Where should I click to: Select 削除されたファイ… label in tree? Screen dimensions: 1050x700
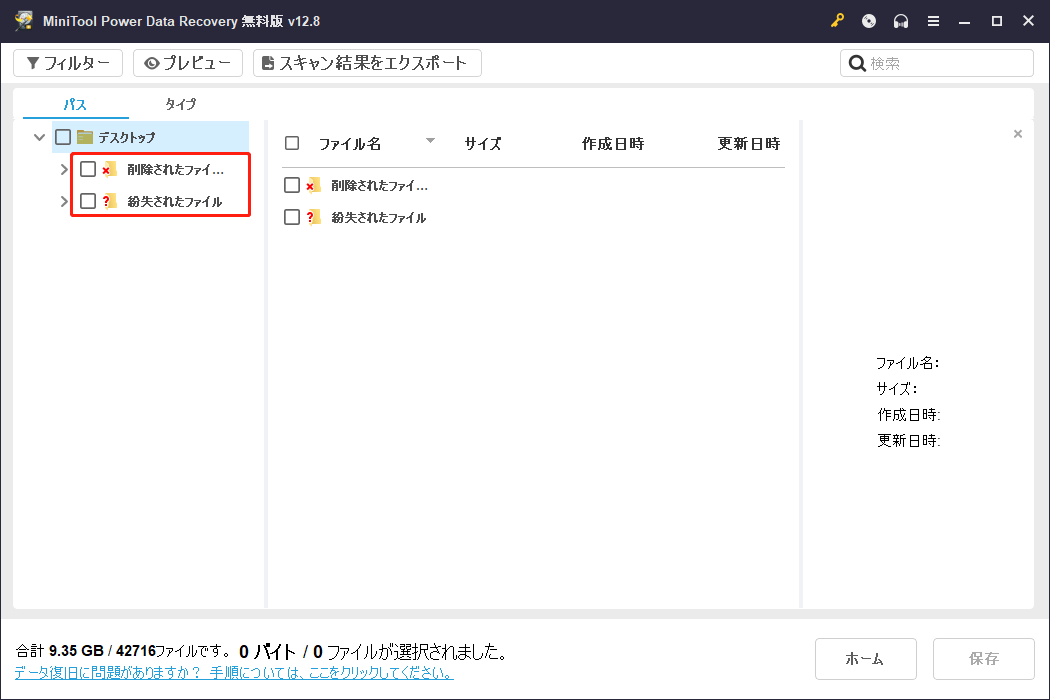click(175, 169)
